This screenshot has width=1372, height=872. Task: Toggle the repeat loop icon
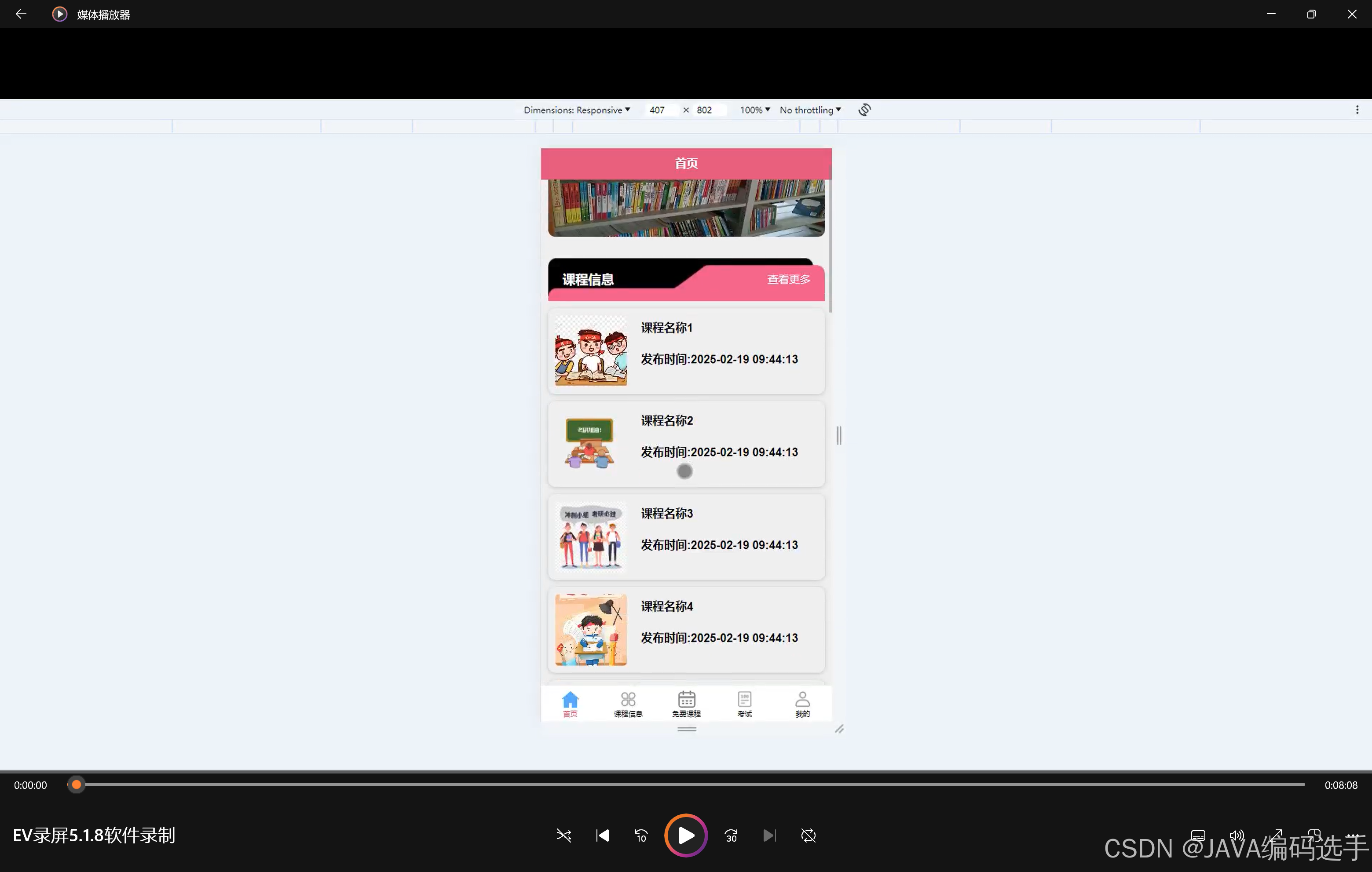(808, 836)
